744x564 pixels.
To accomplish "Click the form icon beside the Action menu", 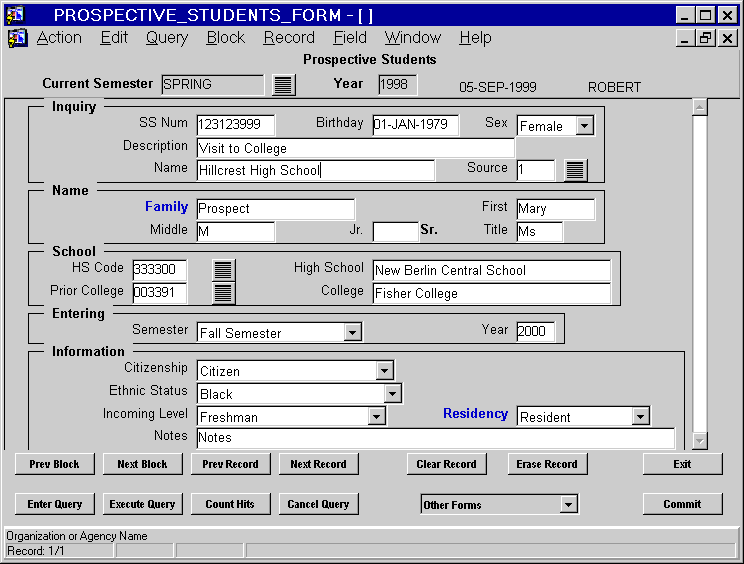I will tap(18, 38).
